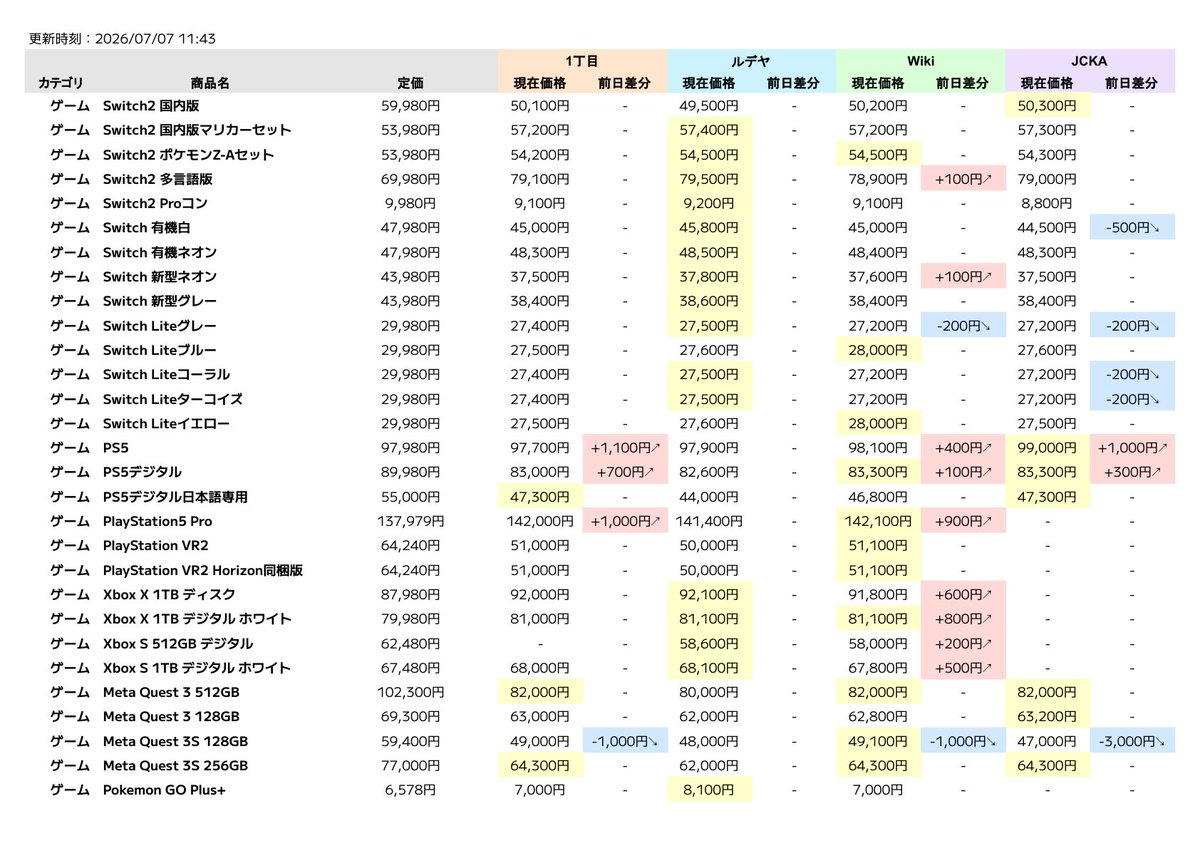Click 1丁目 highlighted price 47,300円
The width and height of the screenshot is (1200, 848).
[540, 497]
